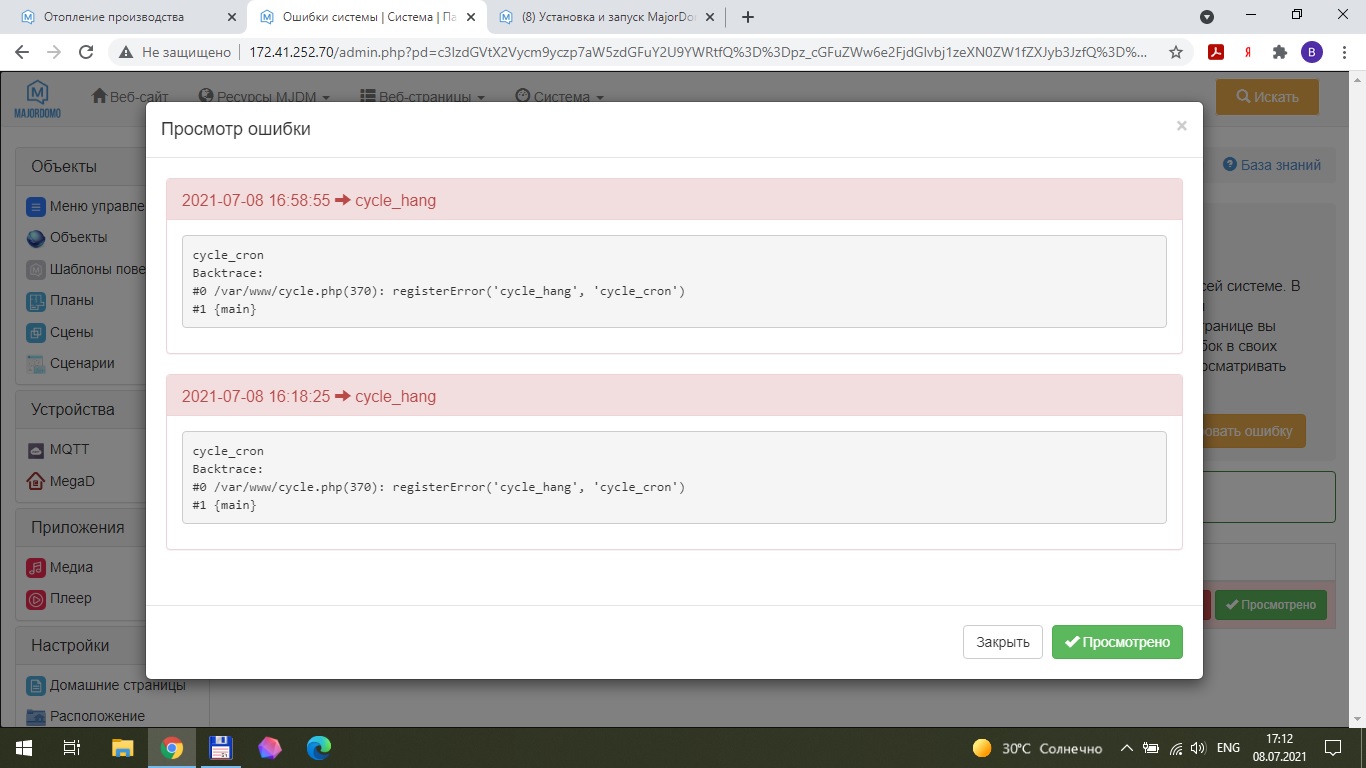
Task: Click the MajorDoMo logo
Action: [37, 98]
